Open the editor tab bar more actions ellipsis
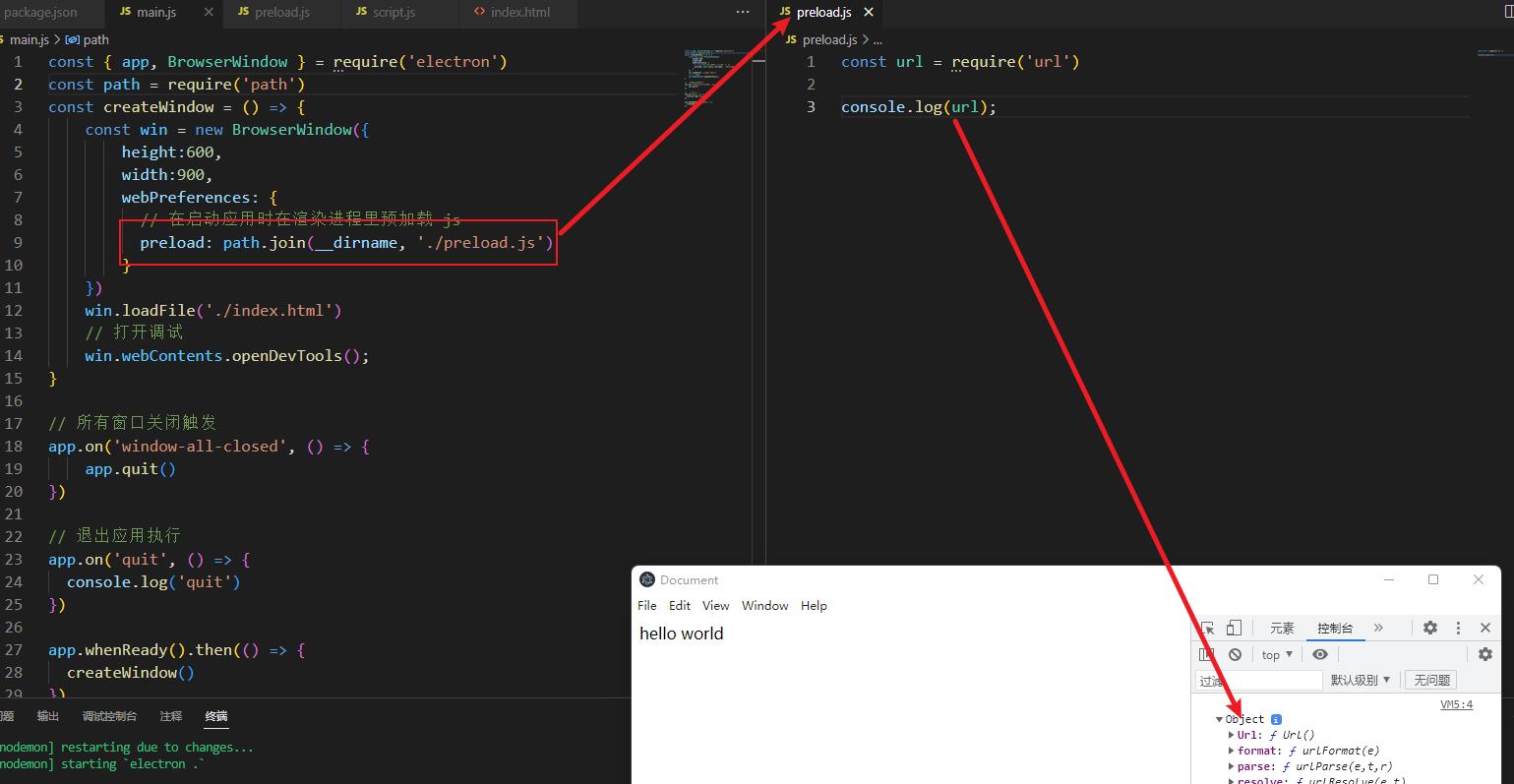 pos(743,12)
